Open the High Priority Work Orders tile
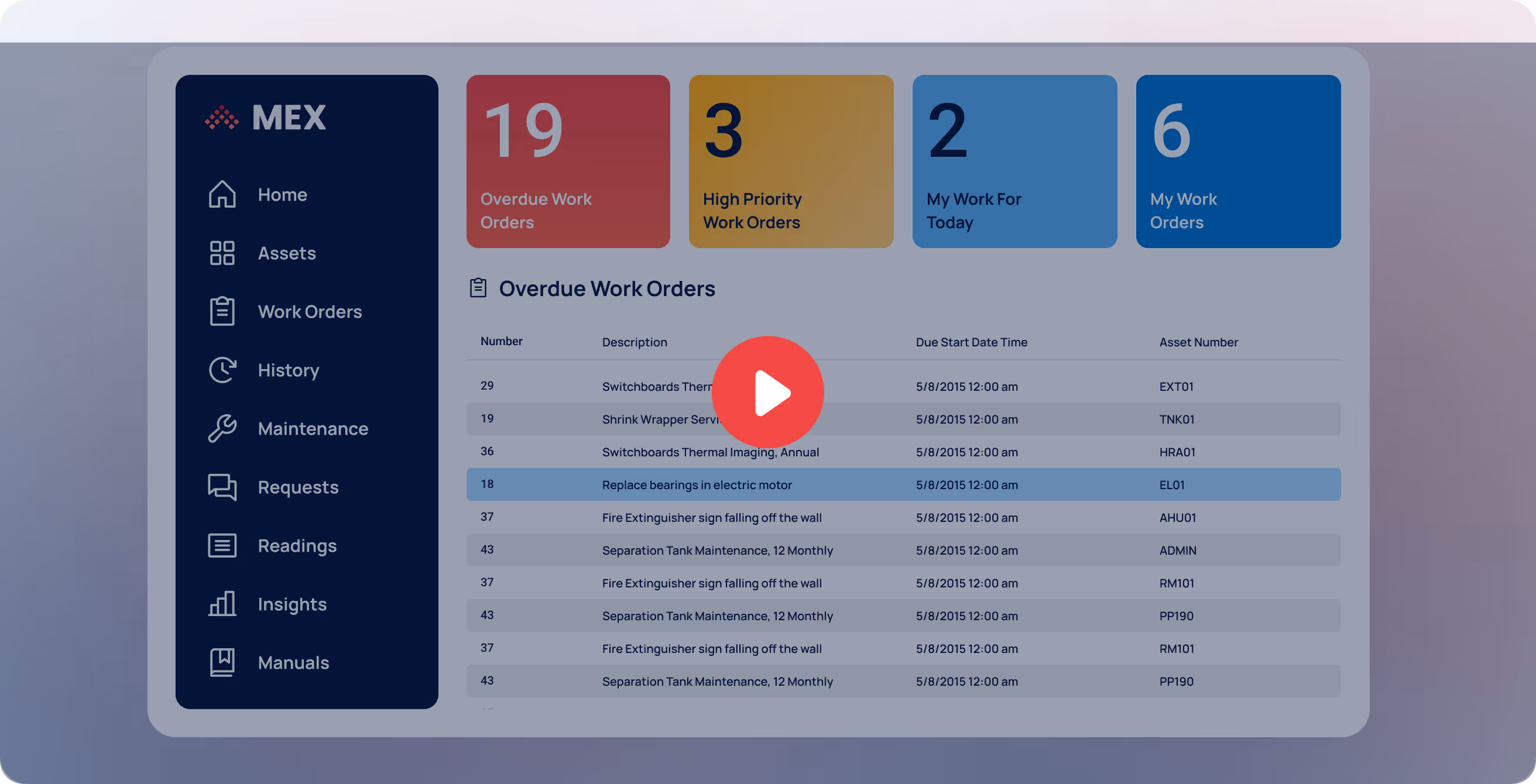The image size is (1536, 784). click(791, 161)
